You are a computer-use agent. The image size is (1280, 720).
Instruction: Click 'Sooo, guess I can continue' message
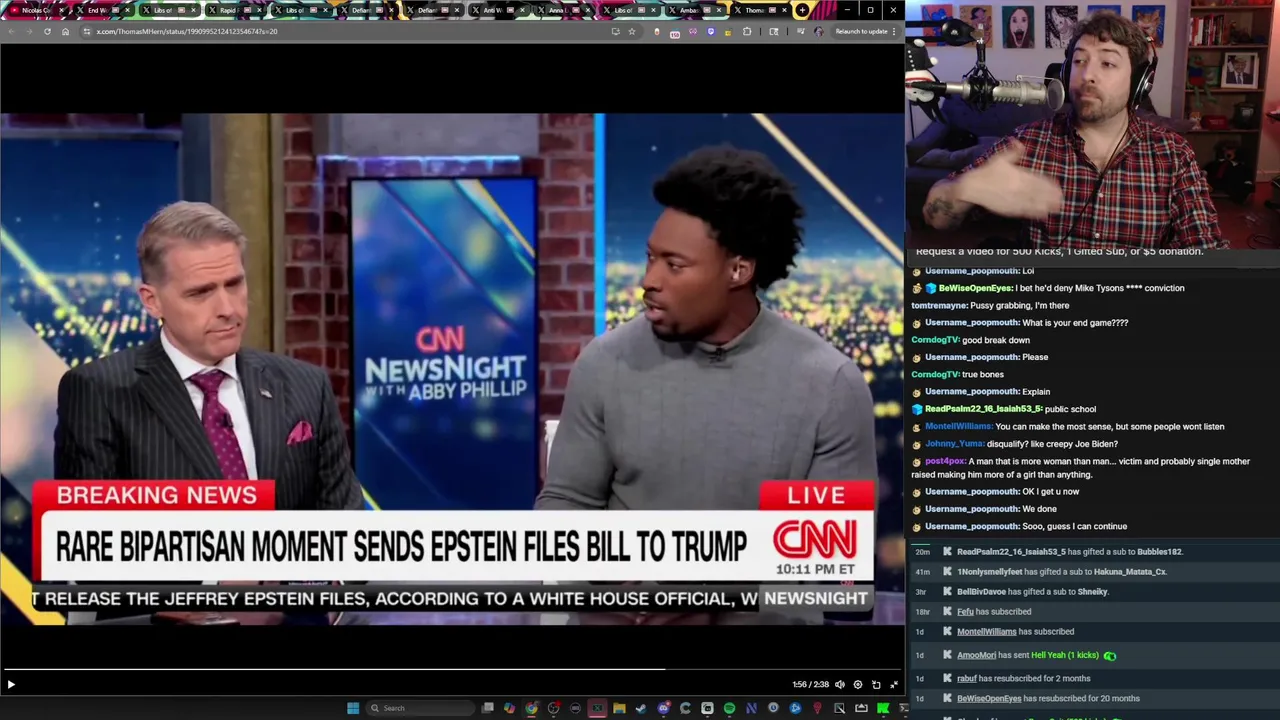[x=1074, y=526]
